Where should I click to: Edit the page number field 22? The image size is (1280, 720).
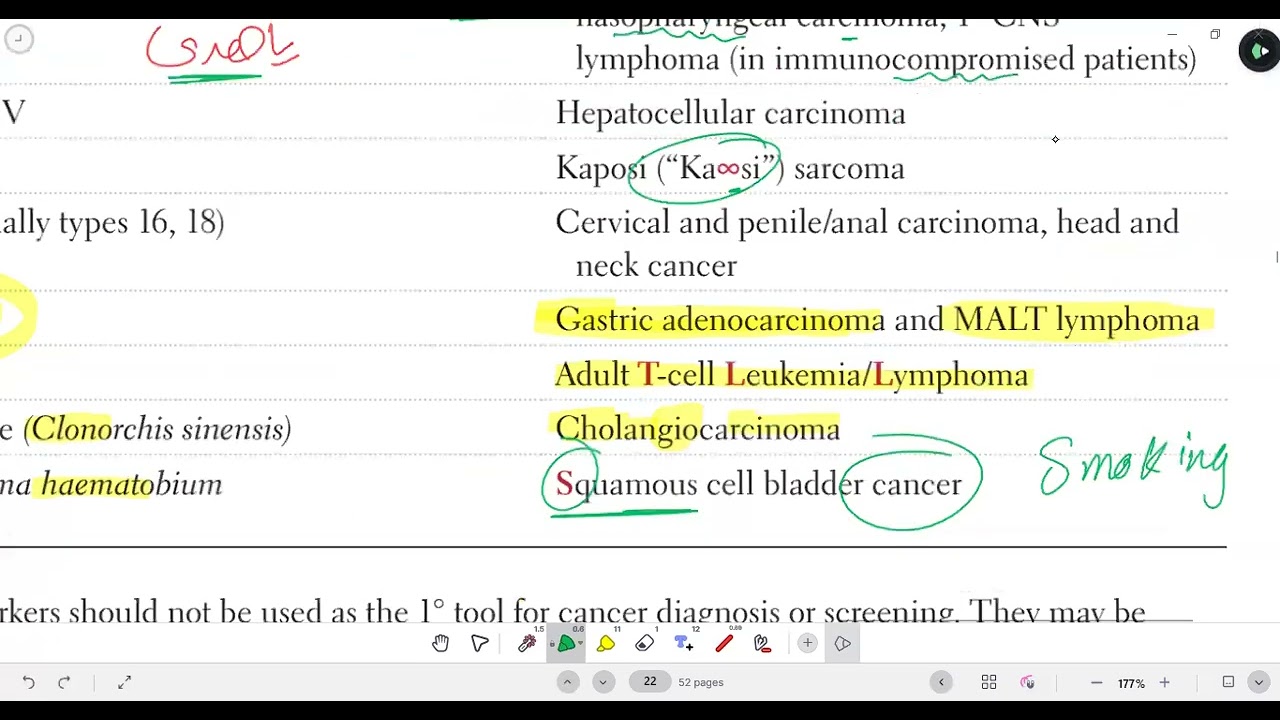tap(650, 682)
